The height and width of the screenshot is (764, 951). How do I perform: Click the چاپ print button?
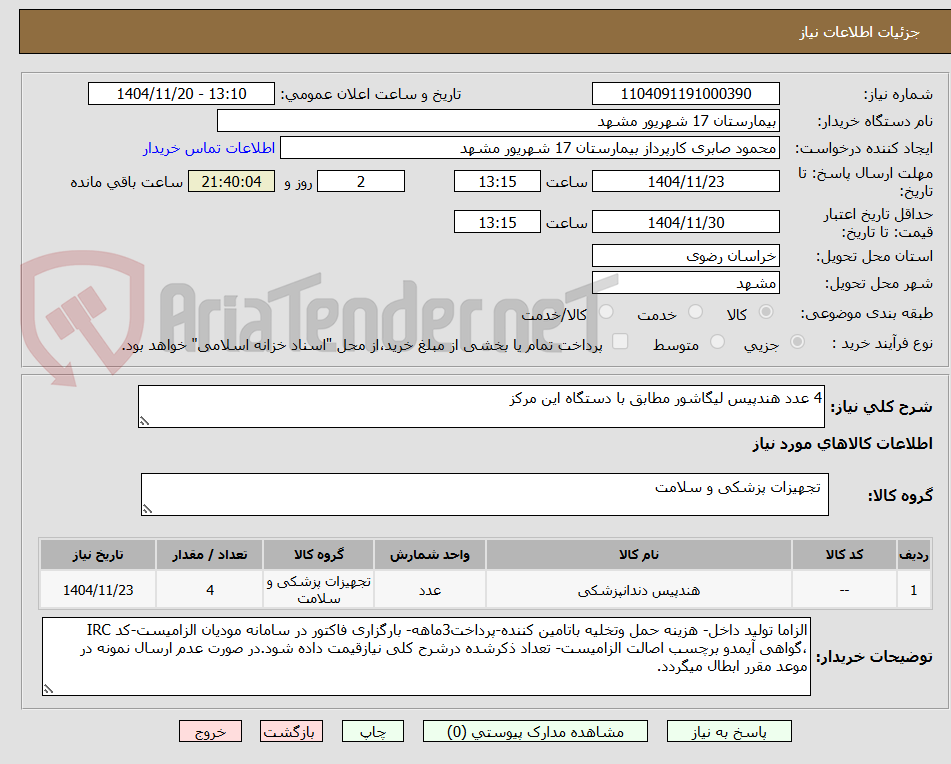372,731
